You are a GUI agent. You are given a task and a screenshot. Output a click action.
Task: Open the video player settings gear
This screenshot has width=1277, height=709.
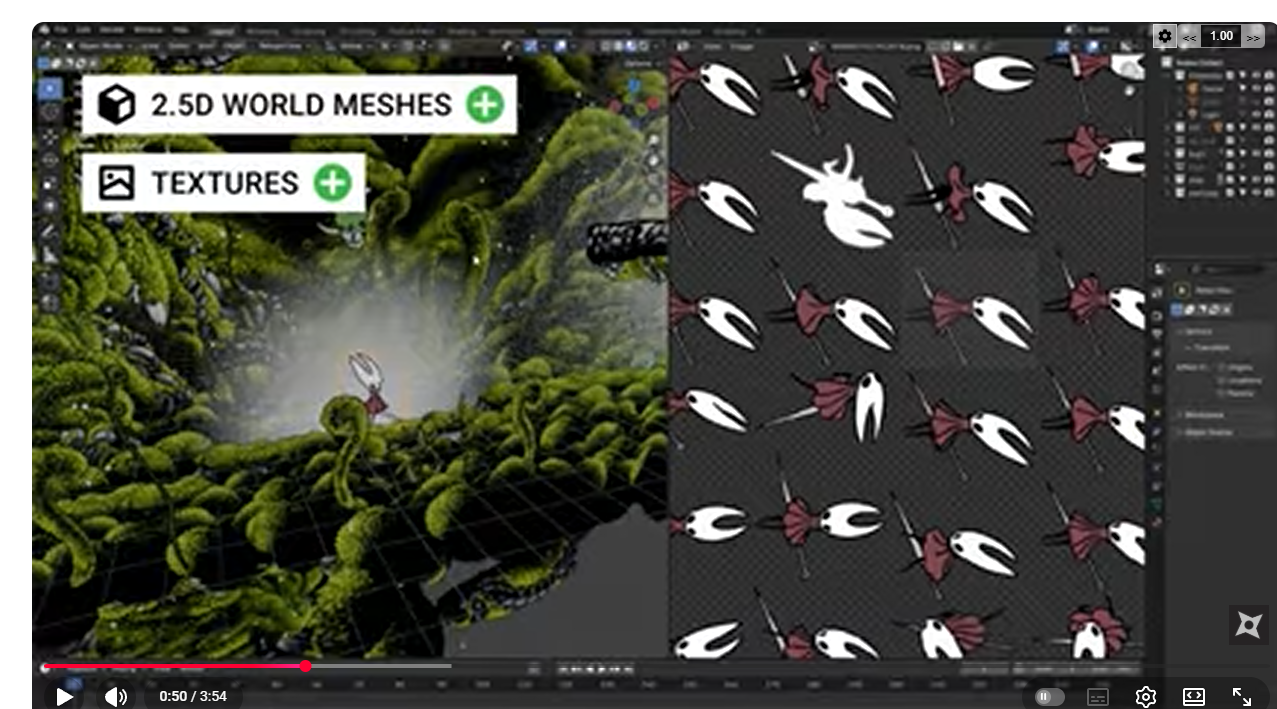pyautogui.click(x=1146, y=696)
